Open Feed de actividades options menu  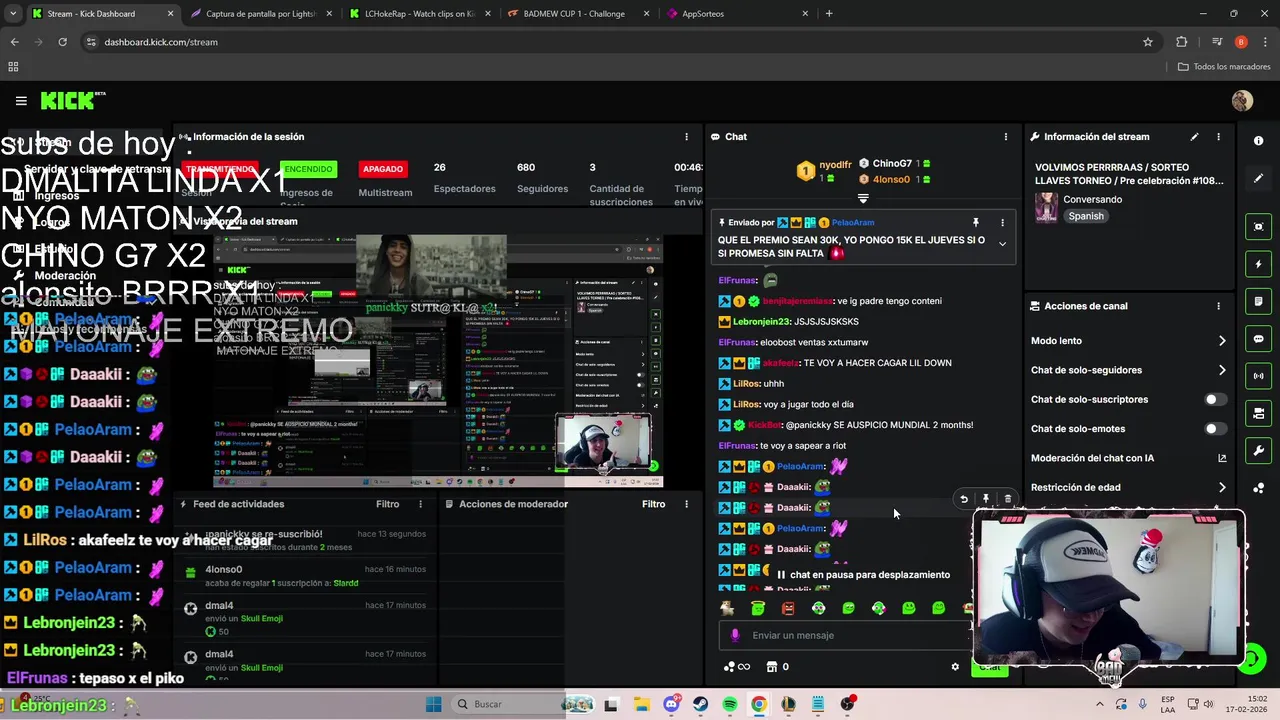click(x=420, y=504)
